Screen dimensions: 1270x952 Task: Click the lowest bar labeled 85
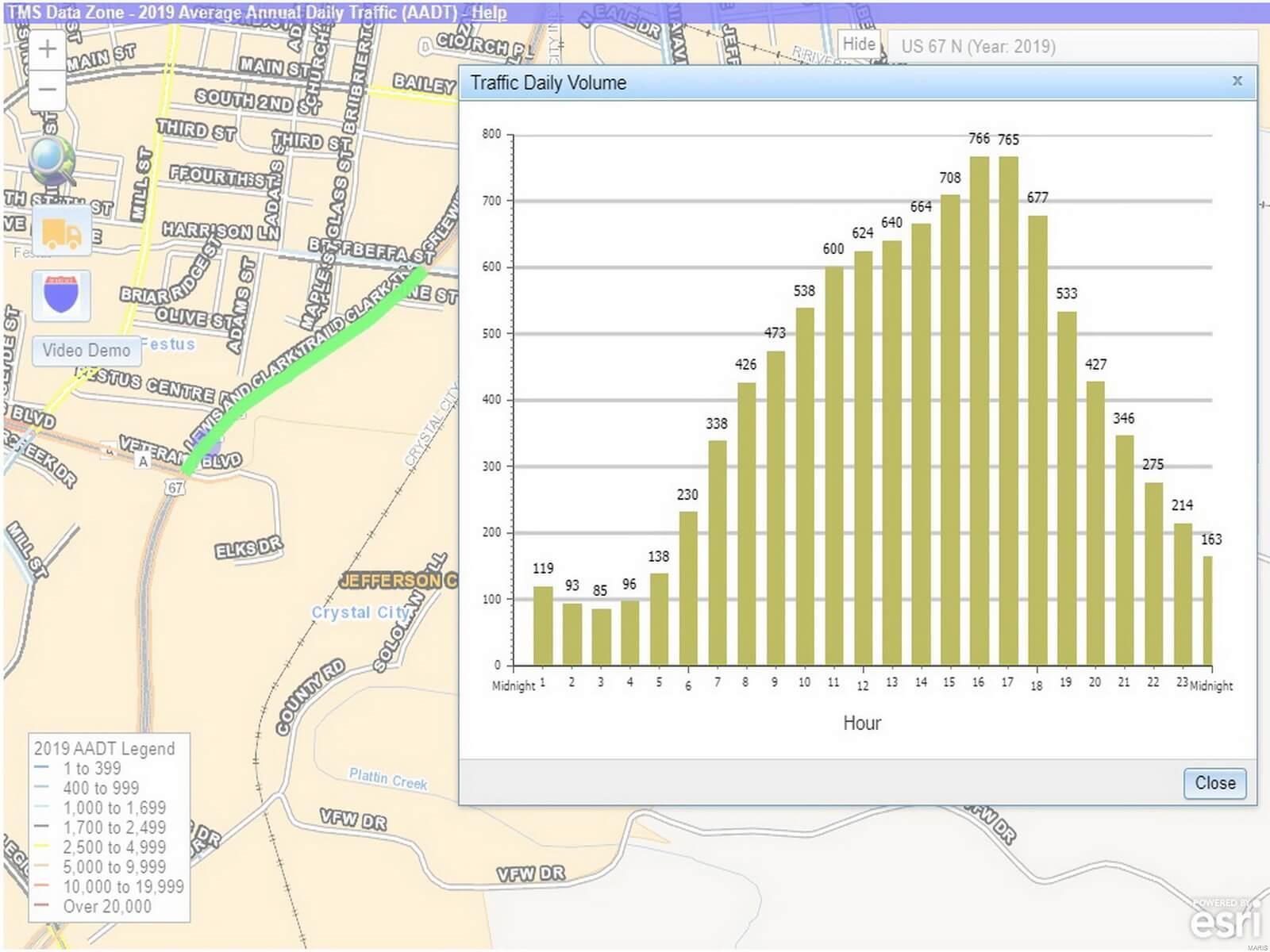click(601, 636)
